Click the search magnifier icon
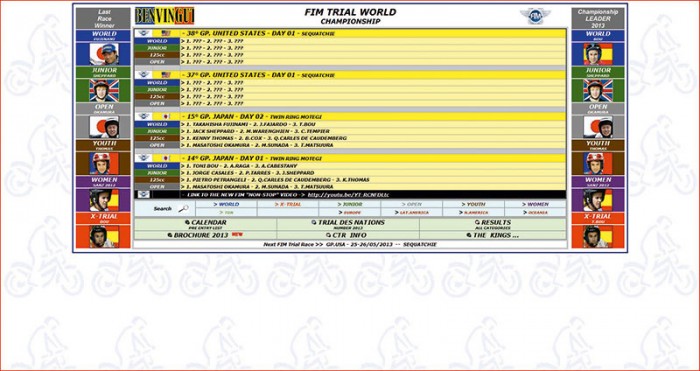The image size is (700, 371). (183, 208)
